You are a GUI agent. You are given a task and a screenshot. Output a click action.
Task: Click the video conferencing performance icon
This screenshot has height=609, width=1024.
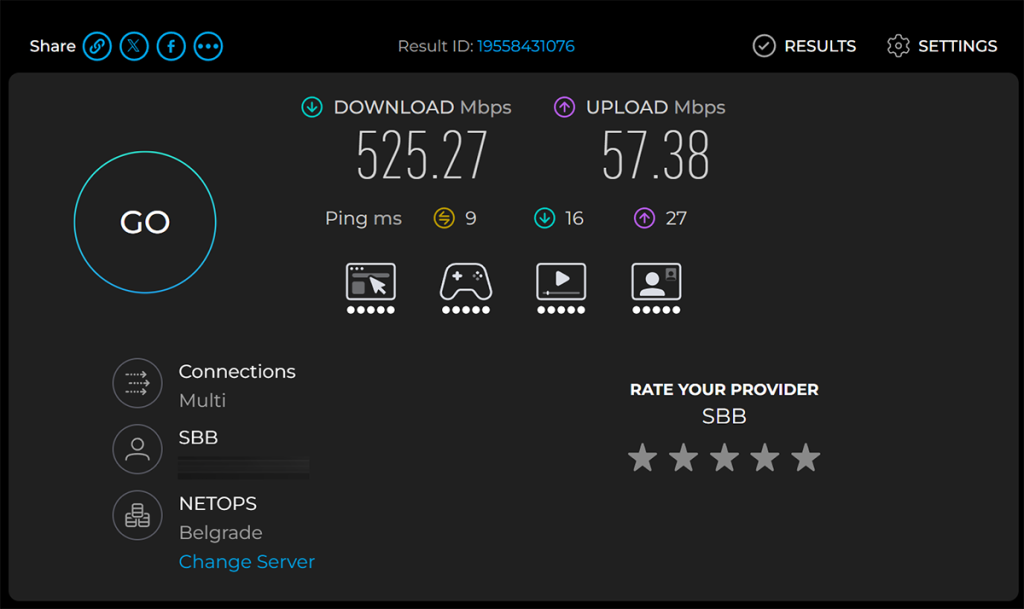(656, 288)
